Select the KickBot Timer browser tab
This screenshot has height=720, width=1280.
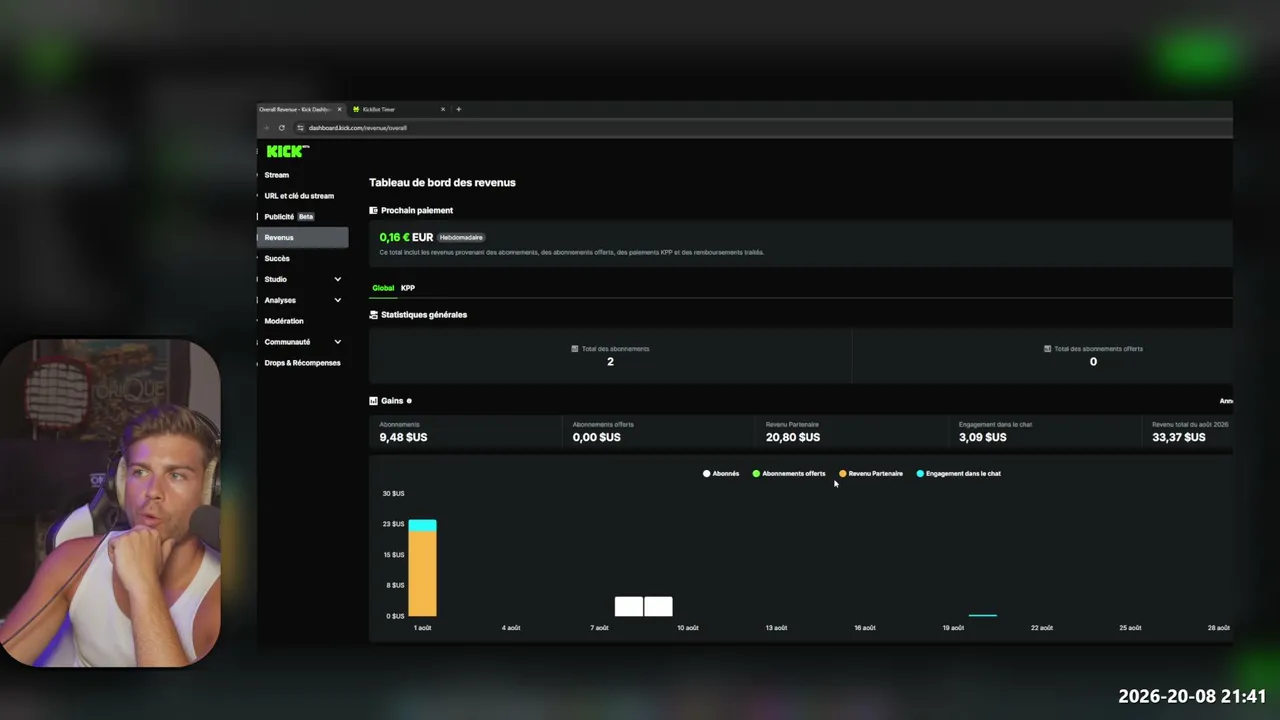click(x=399, y=109)
